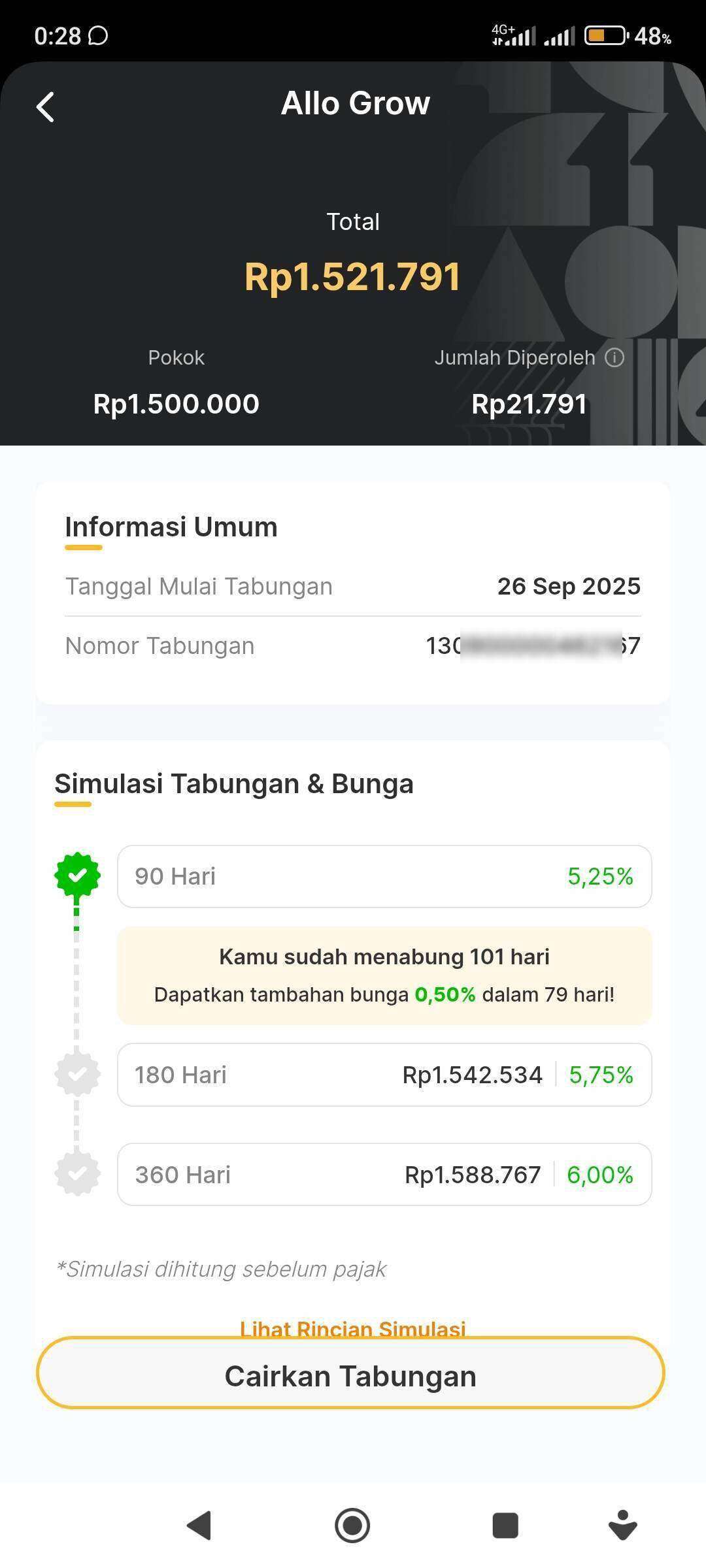Tap the accessibility shortcut icon in navbar
This screenshot has height=1568, width=706.
click(622, 1526)
